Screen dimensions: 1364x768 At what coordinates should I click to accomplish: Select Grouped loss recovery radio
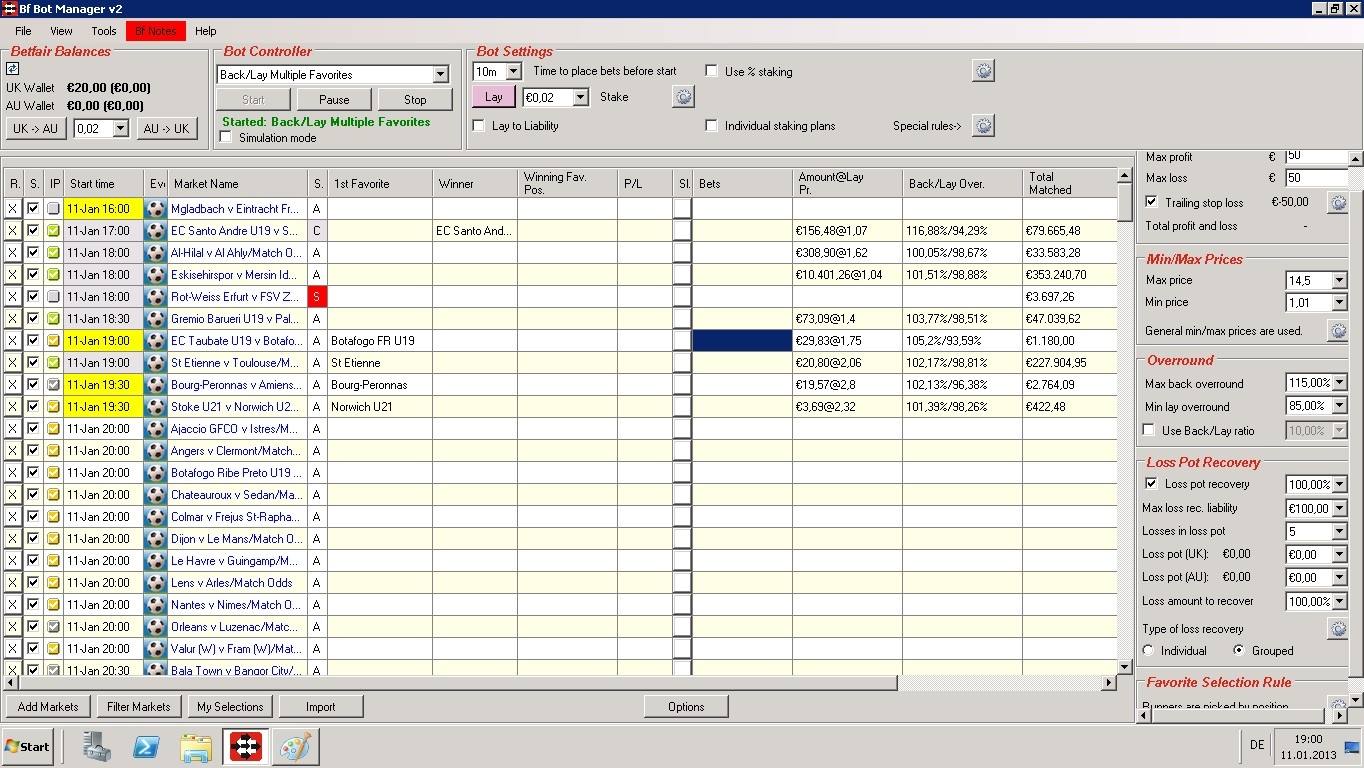tap(1239, 651)
